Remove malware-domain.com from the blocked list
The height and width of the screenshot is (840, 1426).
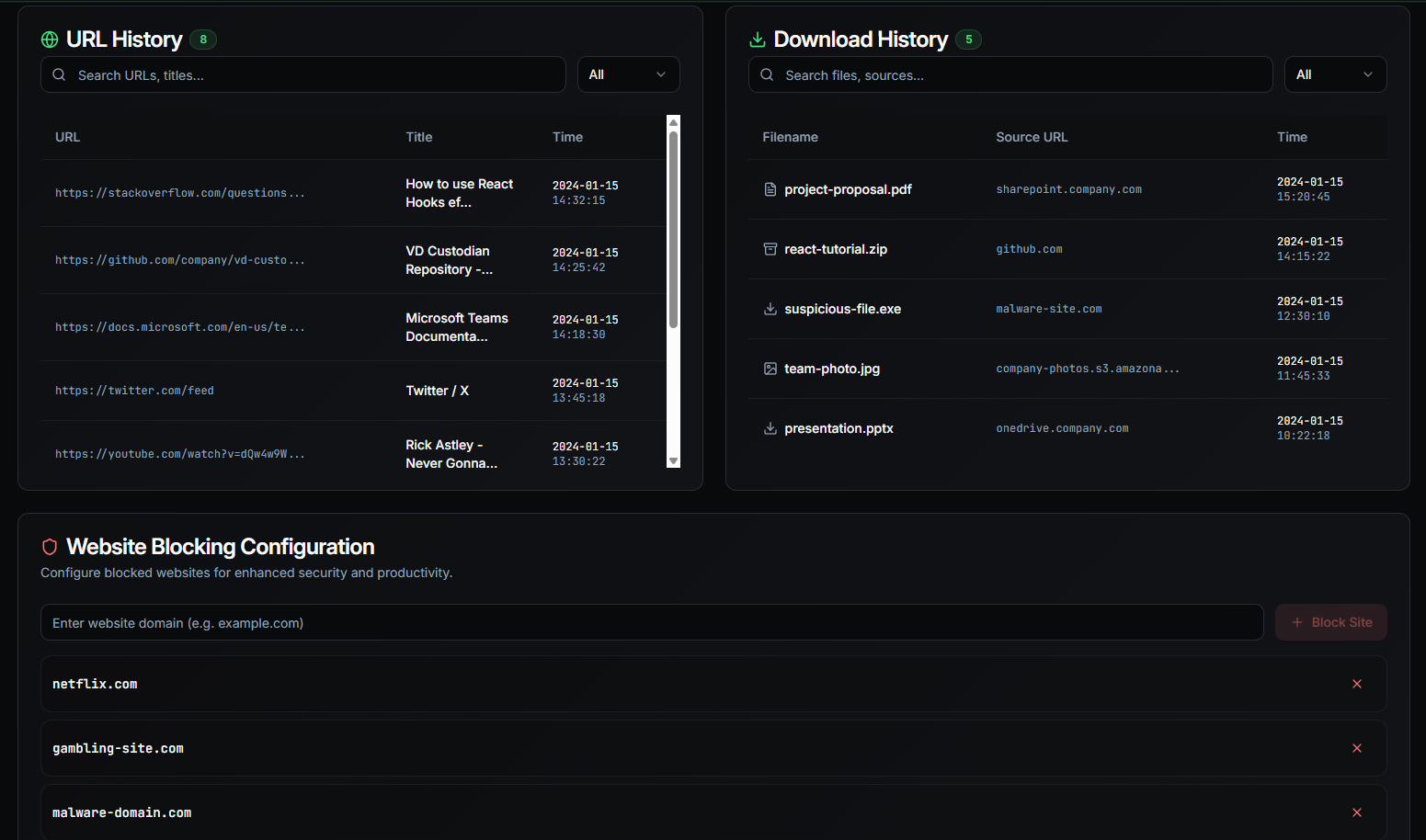point(1356,812)
